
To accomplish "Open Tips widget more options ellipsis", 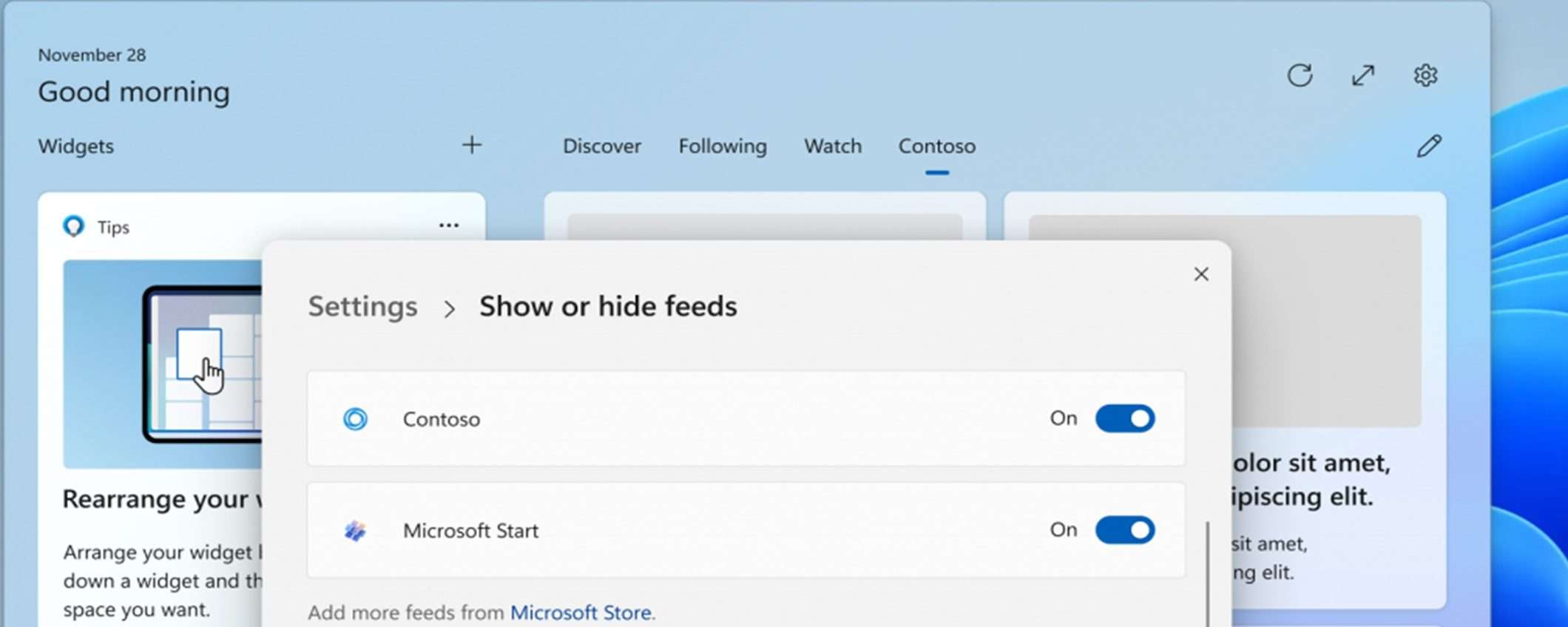I will [x=449, y=226].
